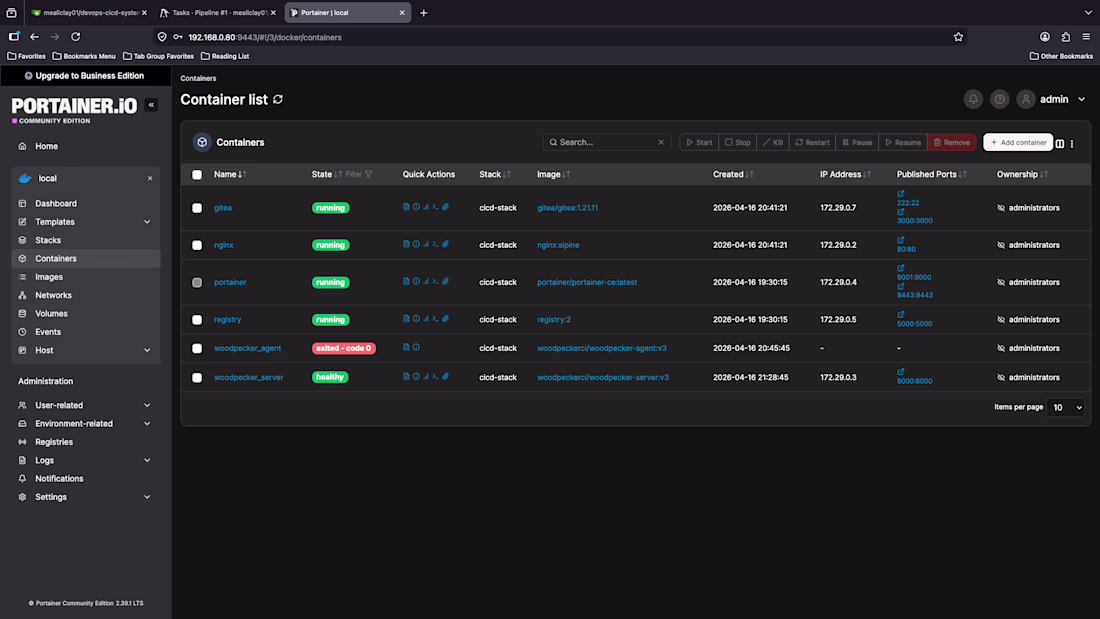This screenshot has width=1100, height=619.
Task: Open stats quick action for gitea
Action: [x=426, y=207]
